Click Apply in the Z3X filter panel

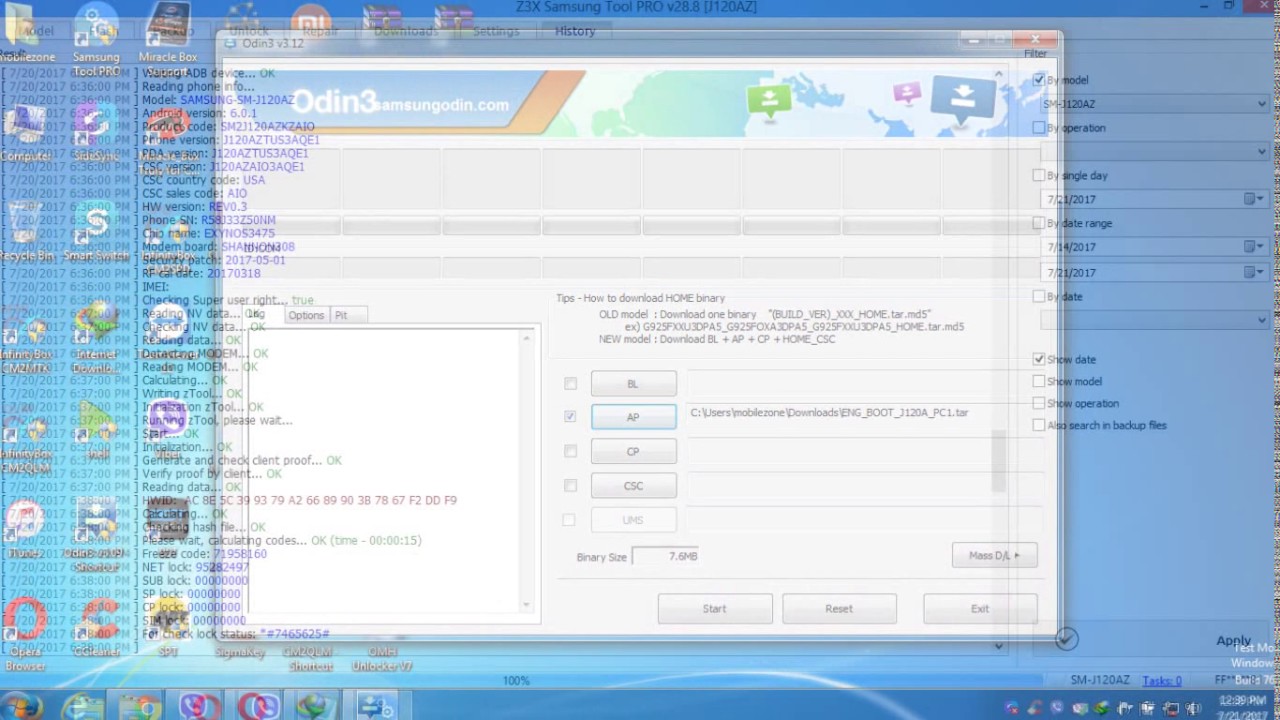pos(1233,641)
